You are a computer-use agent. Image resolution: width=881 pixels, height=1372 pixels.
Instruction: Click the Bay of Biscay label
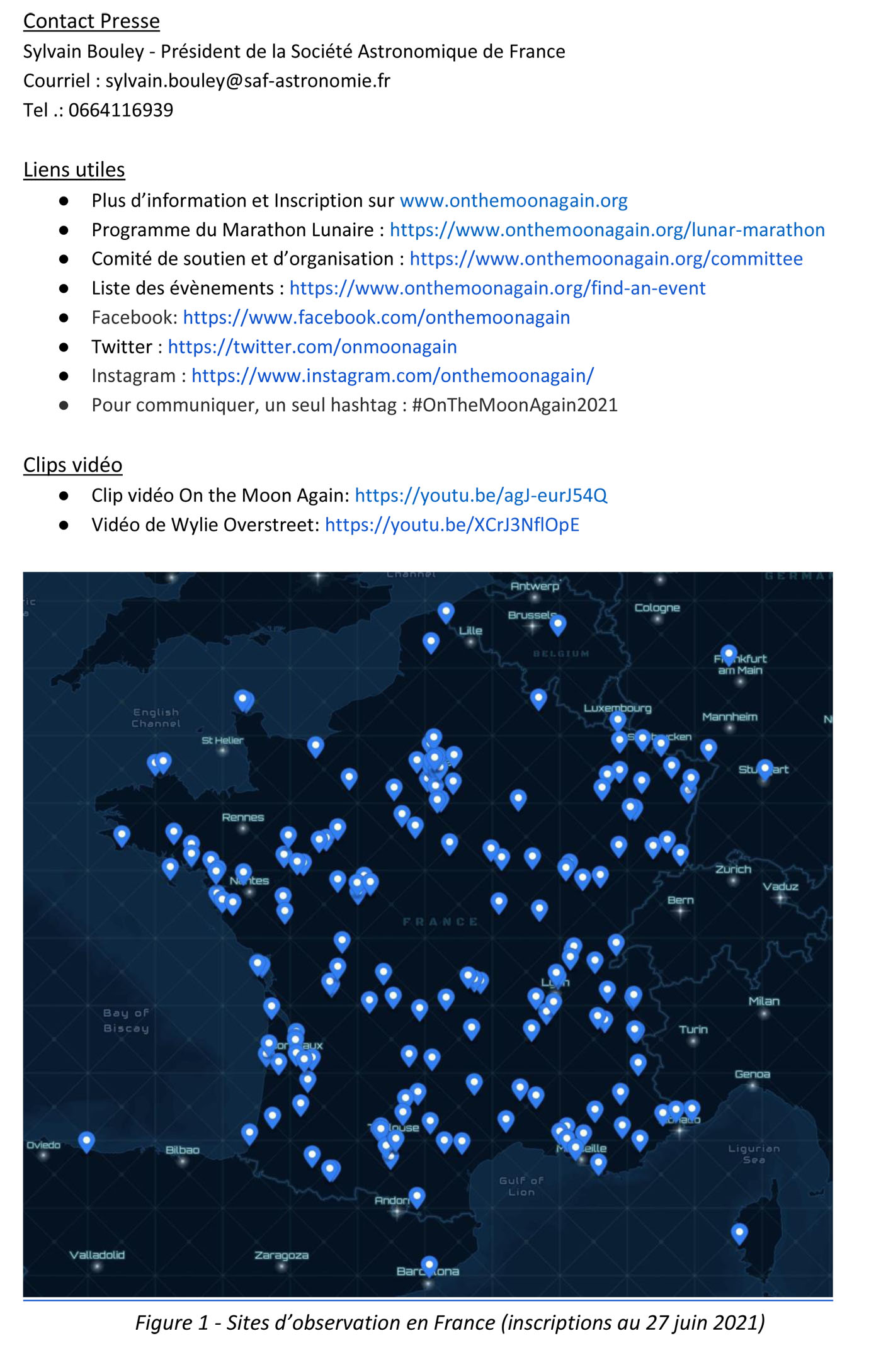(126, 1020)
